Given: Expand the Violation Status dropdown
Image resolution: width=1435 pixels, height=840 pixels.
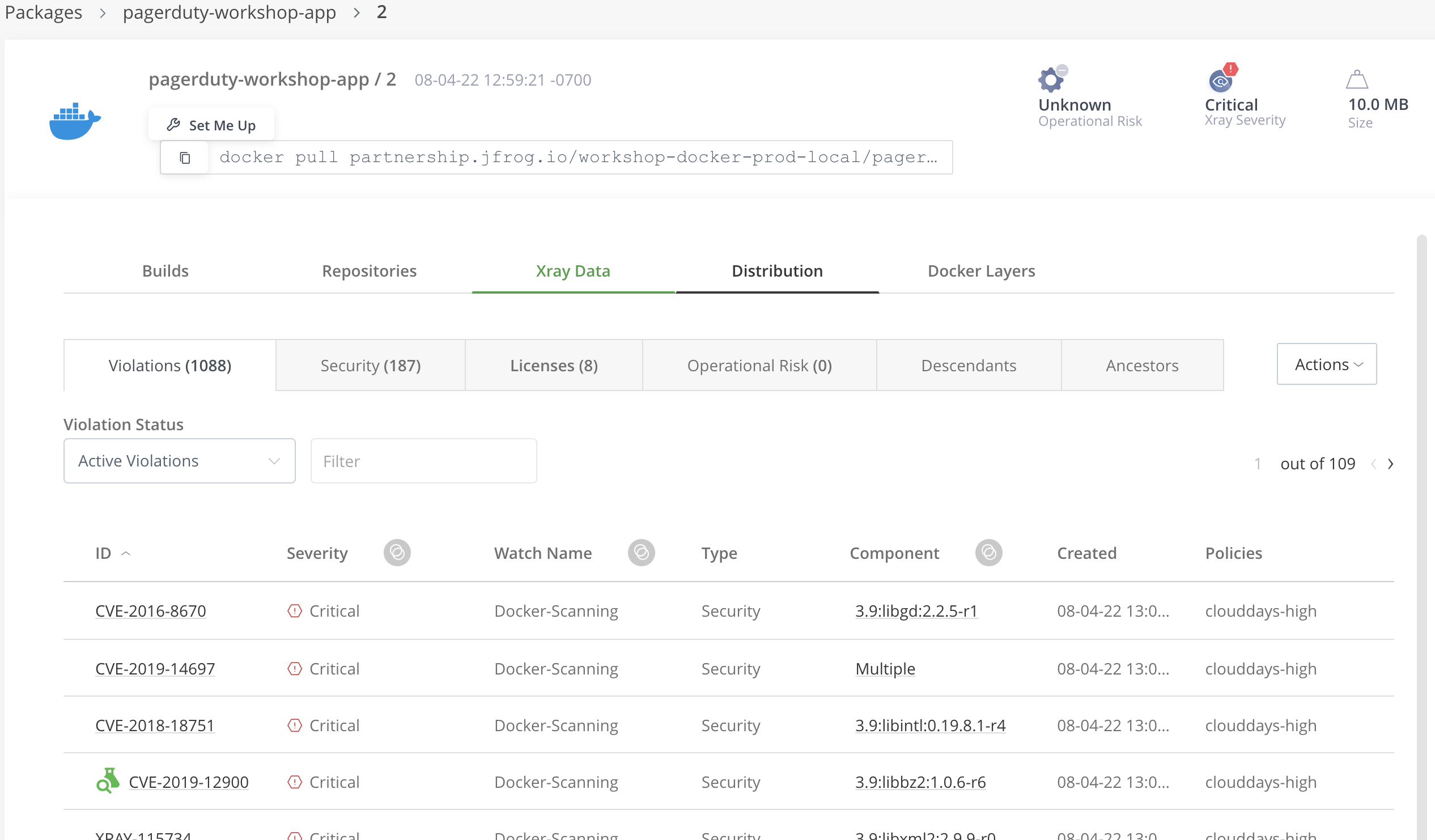Looking at the screenshot, I should point(179,461).
